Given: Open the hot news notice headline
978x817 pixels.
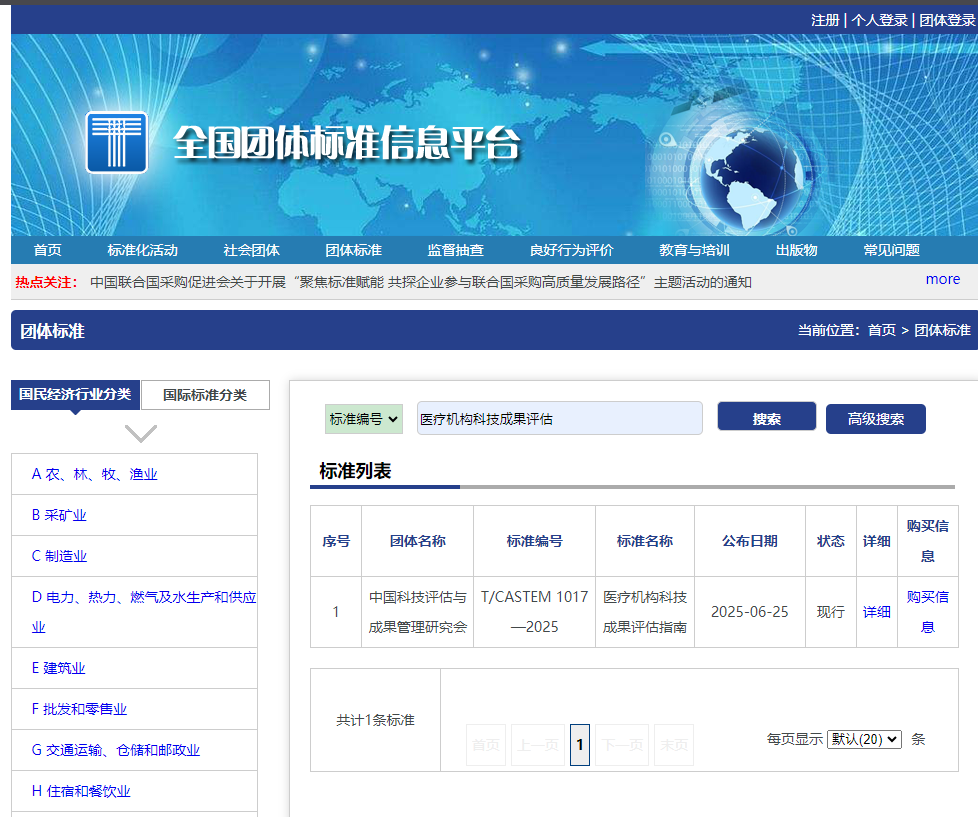Looking at the screenshot, I should click(x=420, y=282).
